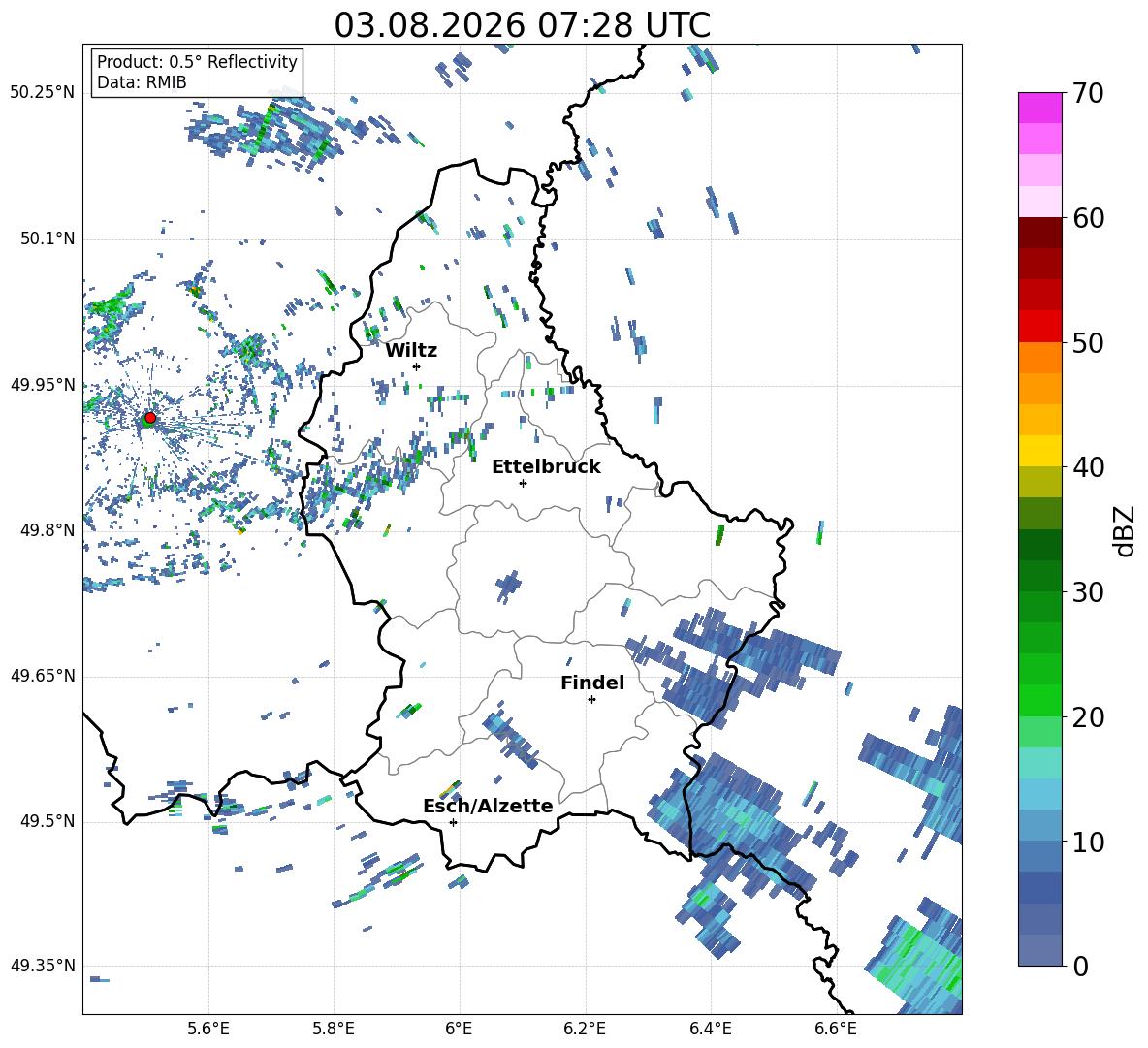Screen dimensions: 1148x1048
Task: Click the yellow 40 dBZ colorbar segment
Action: pyautogui.click(x=1039, y=451)
